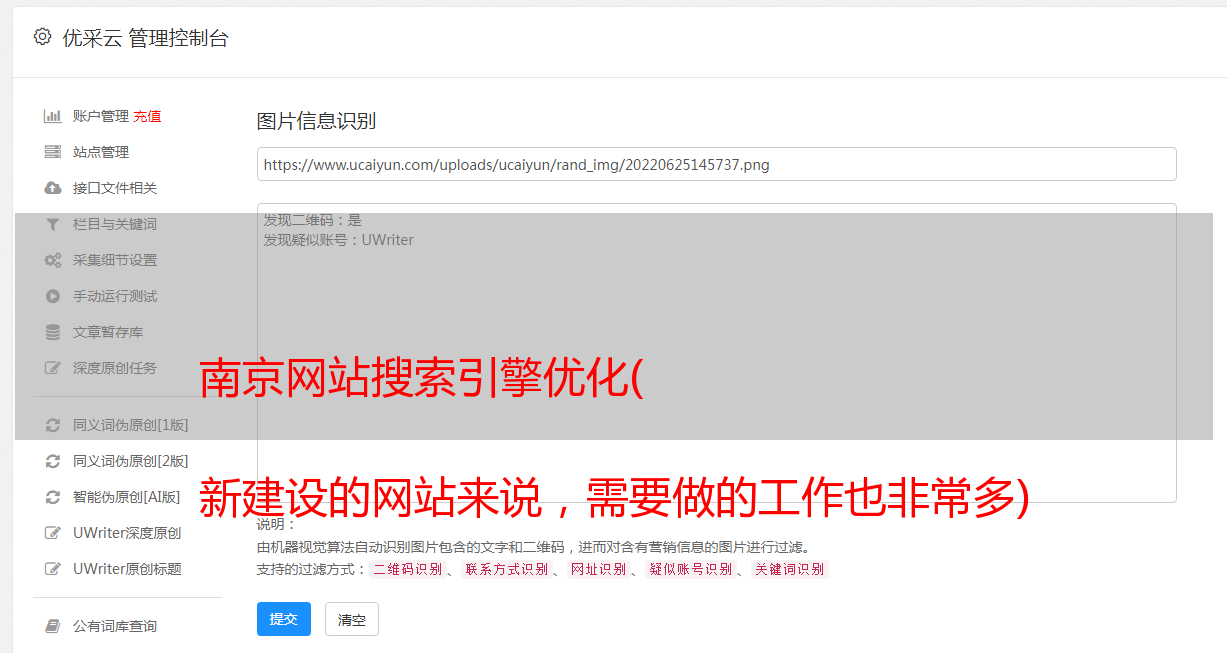This screenshot has width=1227, height=653.
Task: Click the refresh icon for 同义词伪原创[2版]
Action: point(53,461)
